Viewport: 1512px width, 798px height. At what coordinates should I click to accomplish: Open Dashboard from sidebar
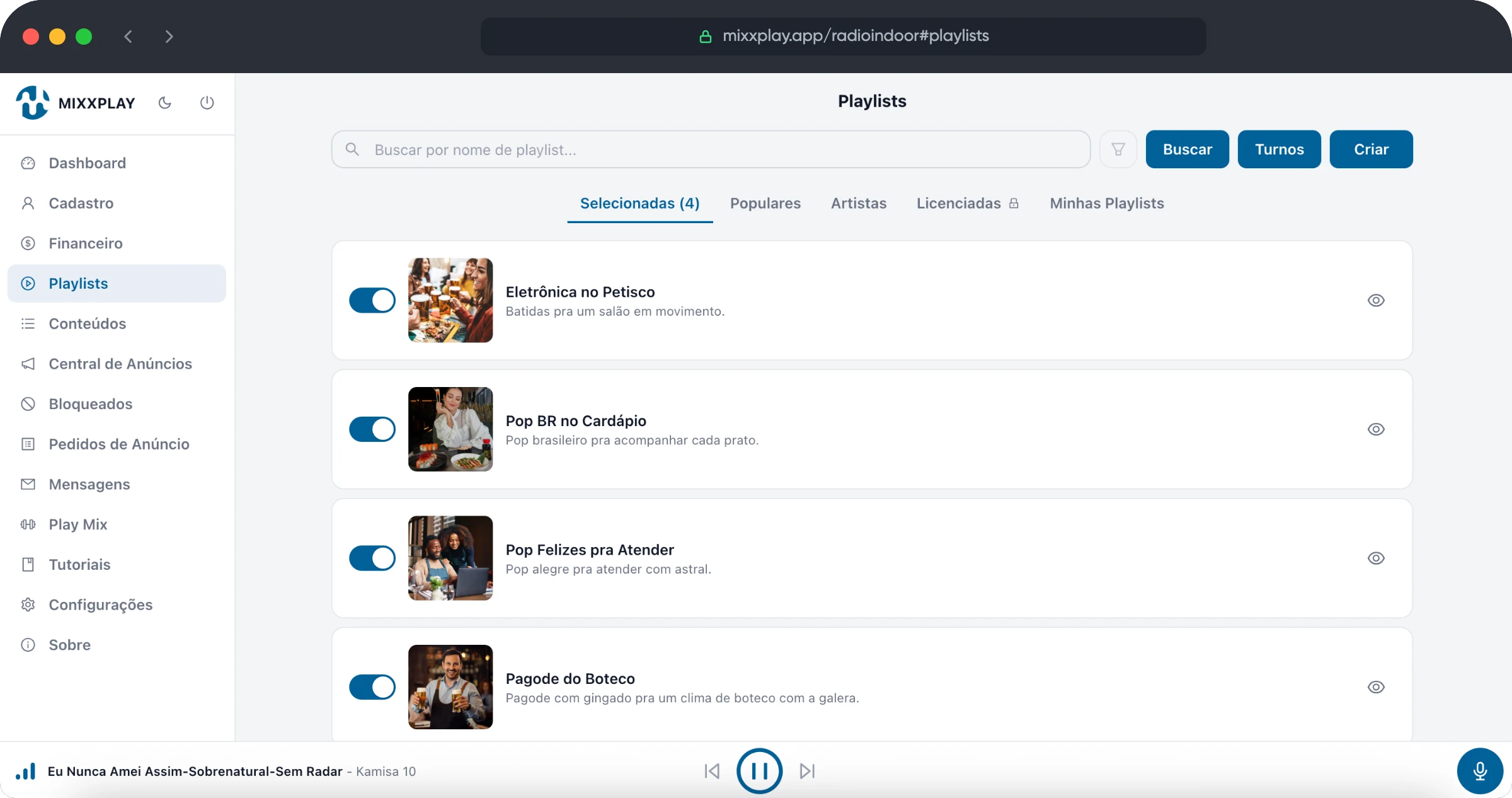pyautogui.click(x=117, y=163)
